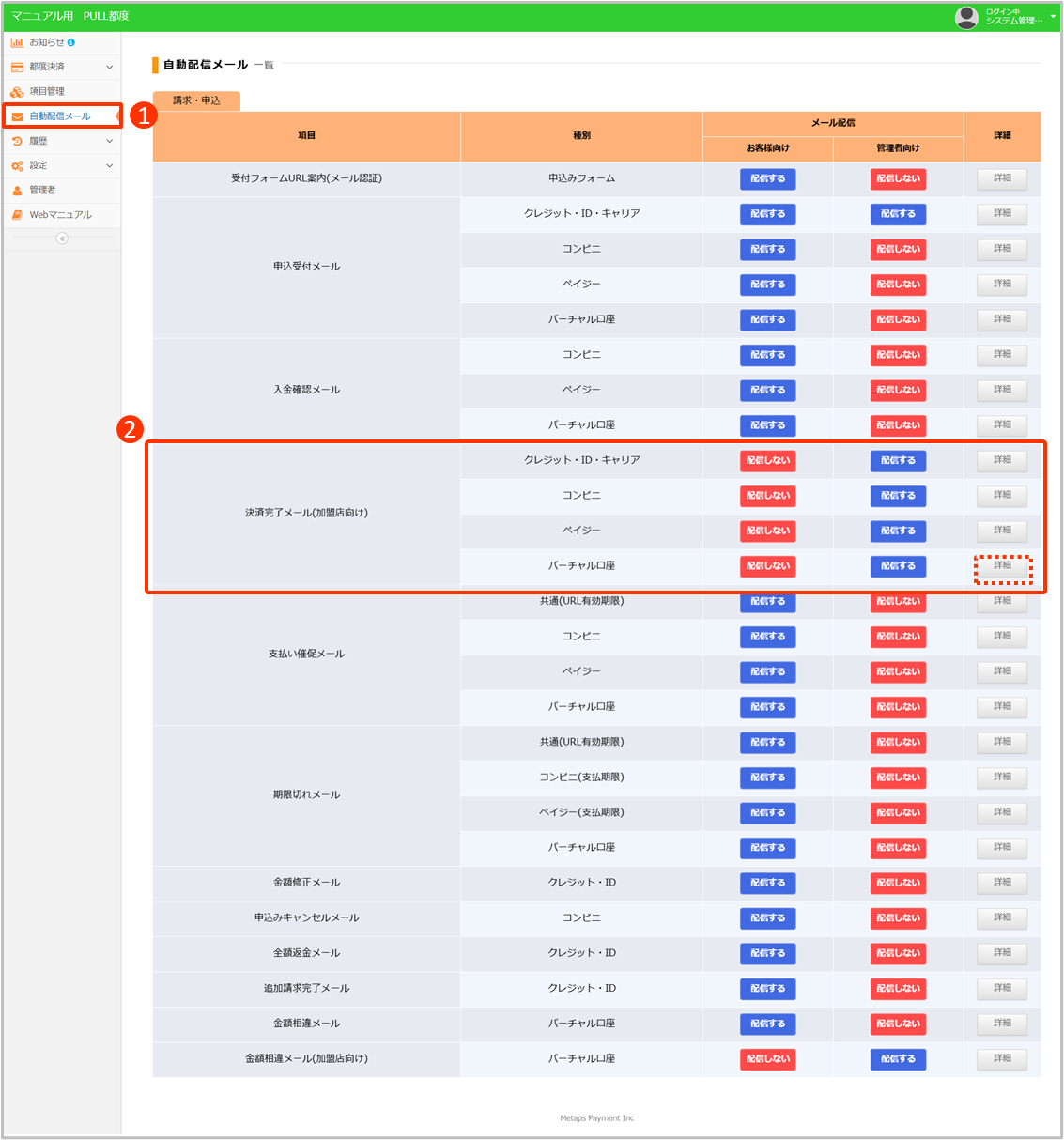Image resolution: width=1064 pixels, height=1140 pixels.
Task: Click 詳細 for 決済完了メール バーチャル口座 row
Action: point(1002,566)
